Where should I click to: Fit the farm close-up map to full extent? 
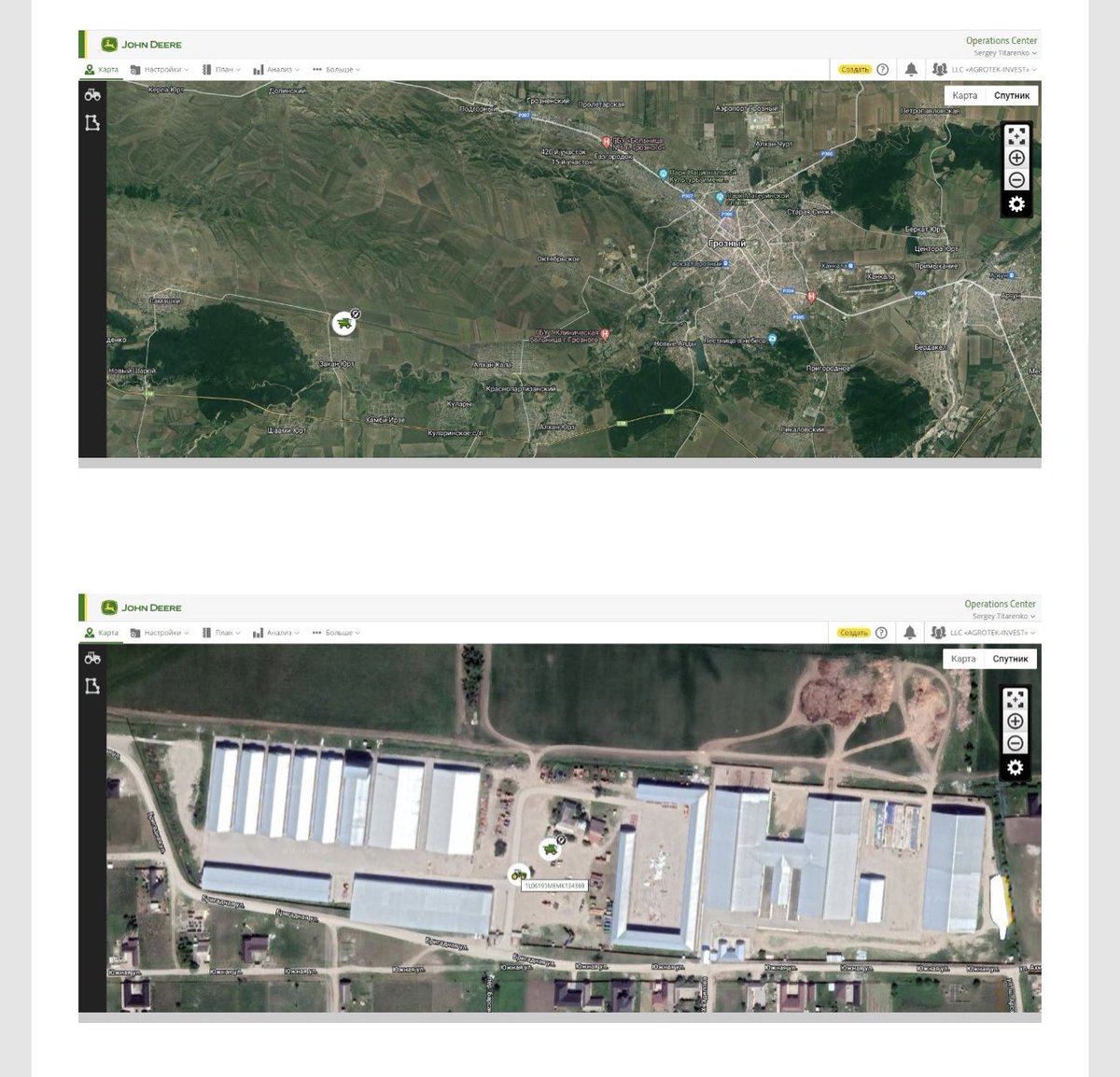[x=1015, y=700]
